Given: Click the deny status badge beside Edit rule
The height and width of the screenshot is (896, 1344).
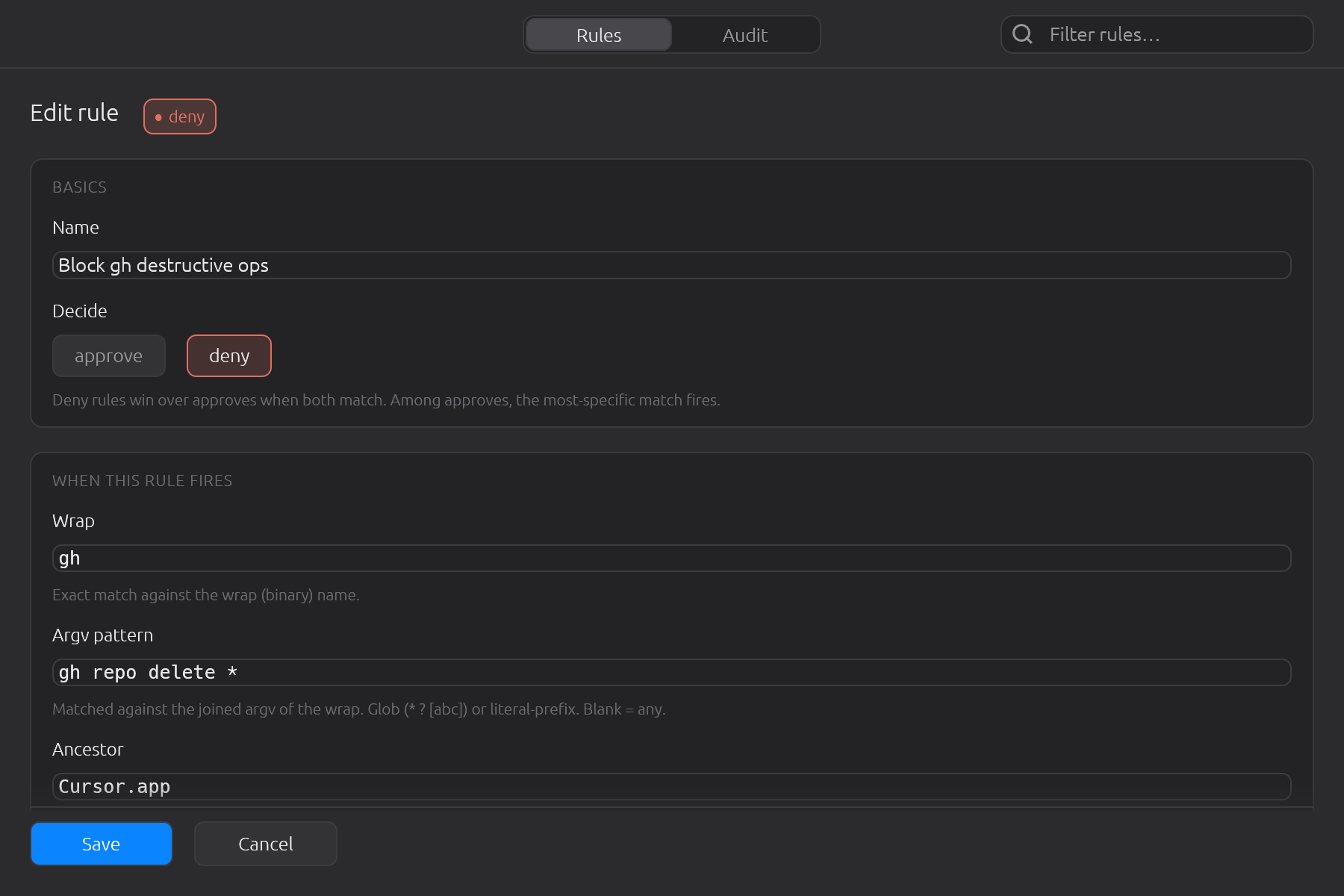Looking at the screenshot, I should pyautogui.click(x=180, y=116).
